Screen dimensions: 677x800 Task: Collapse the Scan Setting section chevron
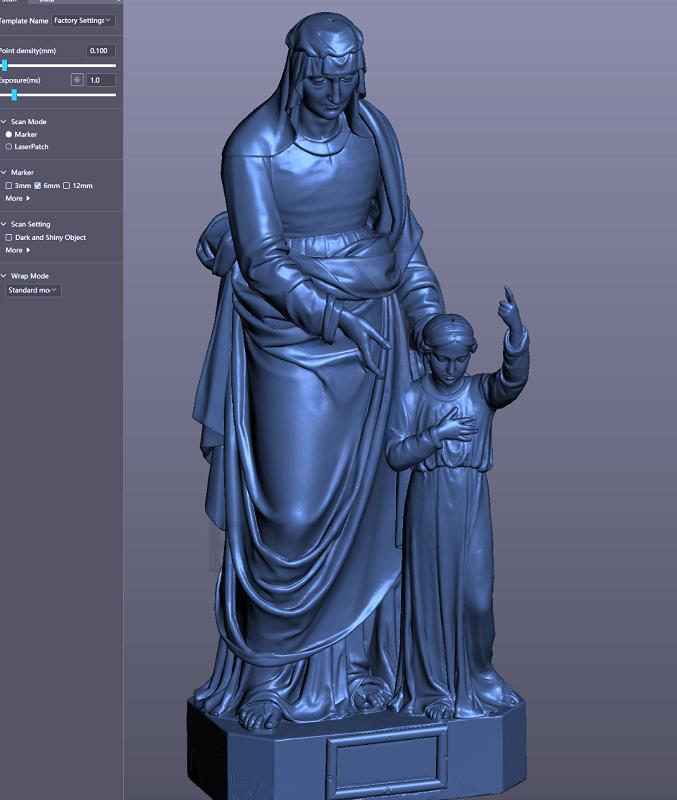point(4,225)
